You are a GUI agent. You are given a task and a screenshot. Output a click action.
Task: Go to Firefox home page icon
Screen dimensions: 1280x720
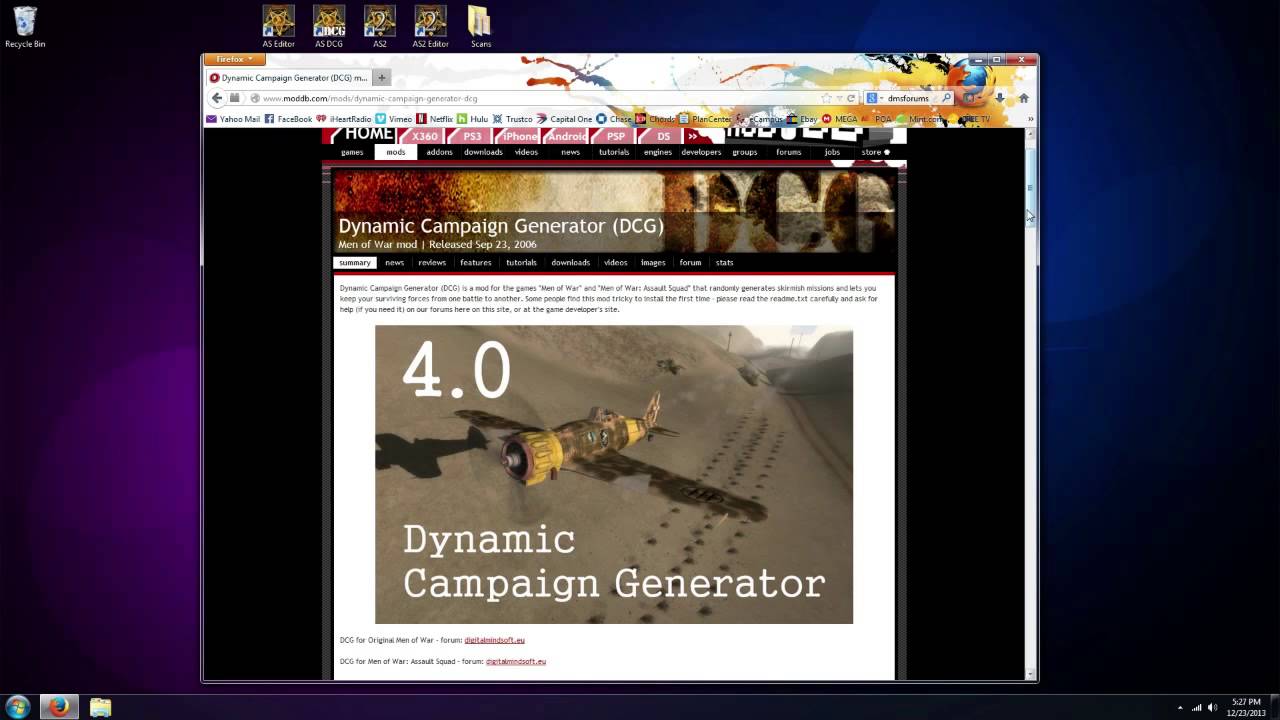[x=1023, y=98]
